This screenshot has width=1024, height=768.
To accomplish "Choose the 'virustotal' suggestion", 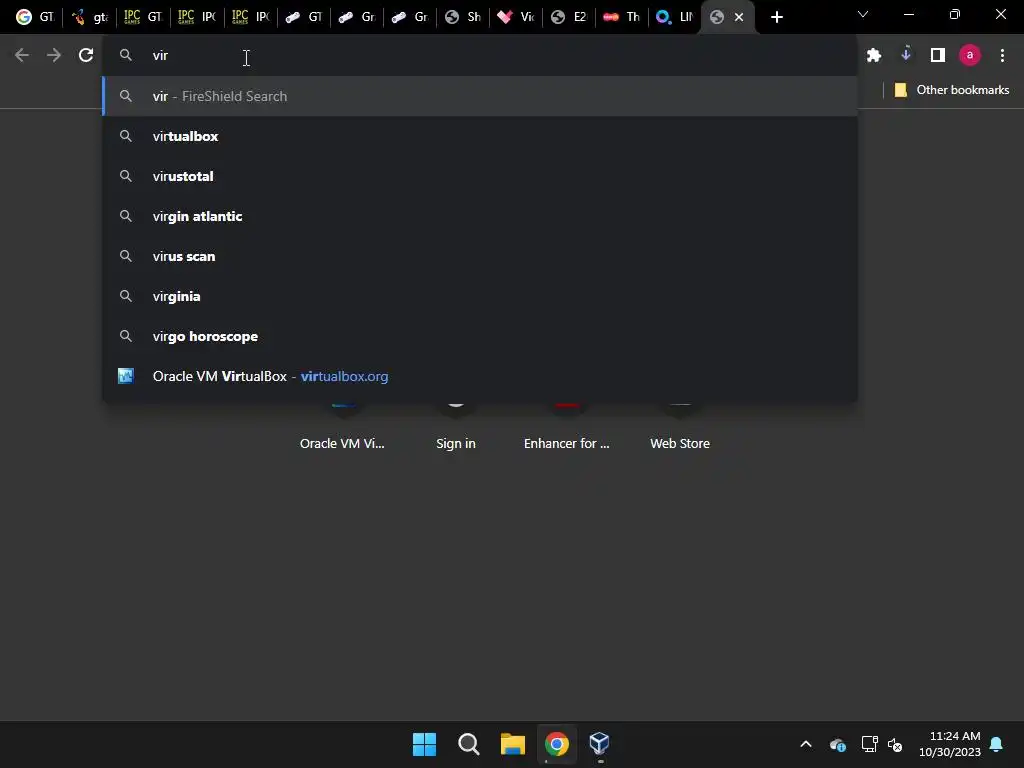I will point(480,176).
